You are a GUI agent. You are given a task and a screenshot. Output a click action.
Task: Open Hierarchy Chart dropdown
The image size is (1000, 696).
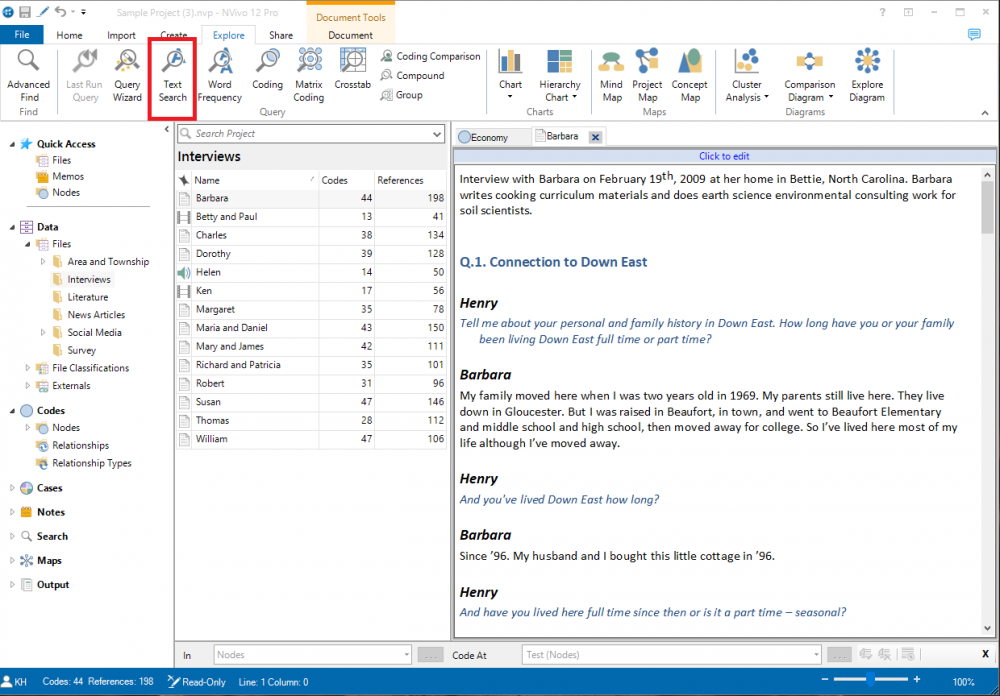[x=559, y=77]
